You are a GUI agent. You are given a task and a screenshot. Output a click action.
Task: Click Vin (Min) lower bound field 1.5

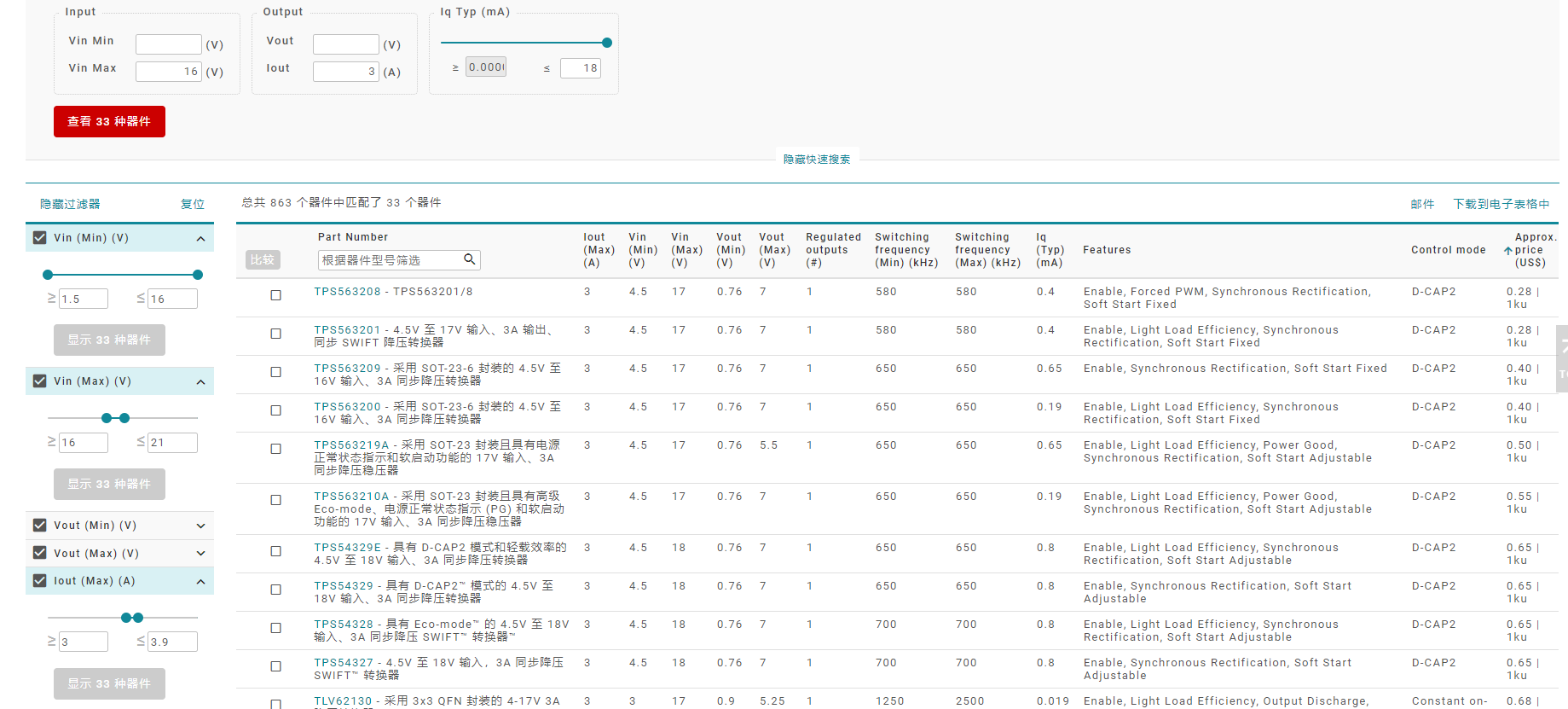(84, 299)
